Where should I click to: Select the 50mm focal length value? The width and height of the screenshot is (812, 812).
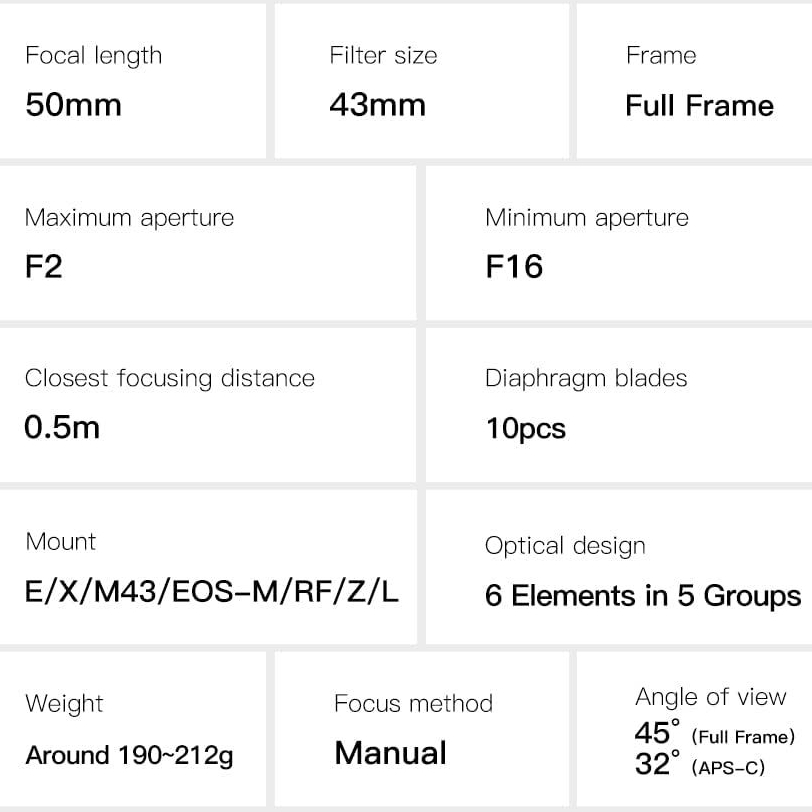pos(74,105)
